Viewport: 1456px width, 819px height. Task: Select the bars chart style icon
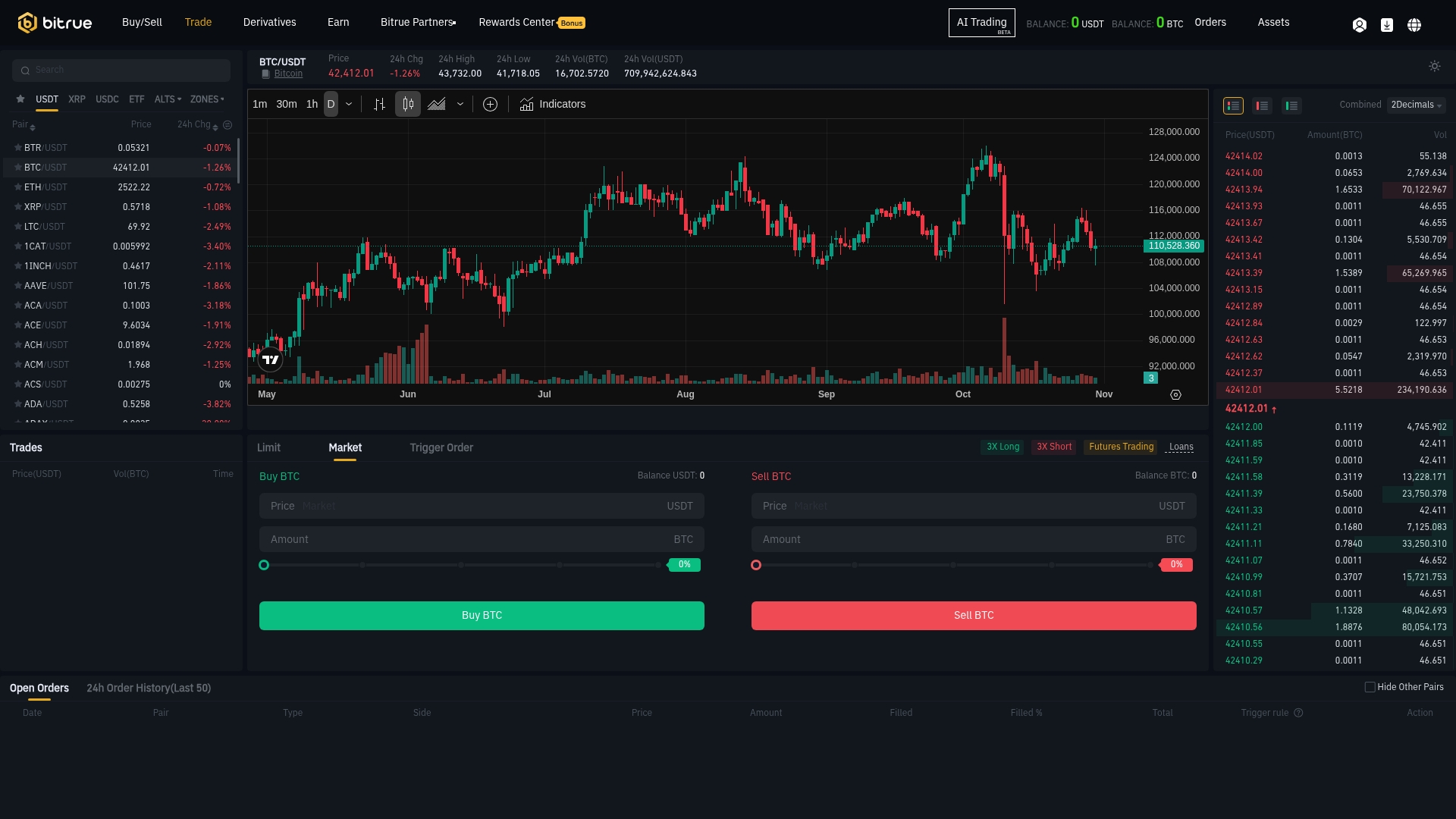380,105
